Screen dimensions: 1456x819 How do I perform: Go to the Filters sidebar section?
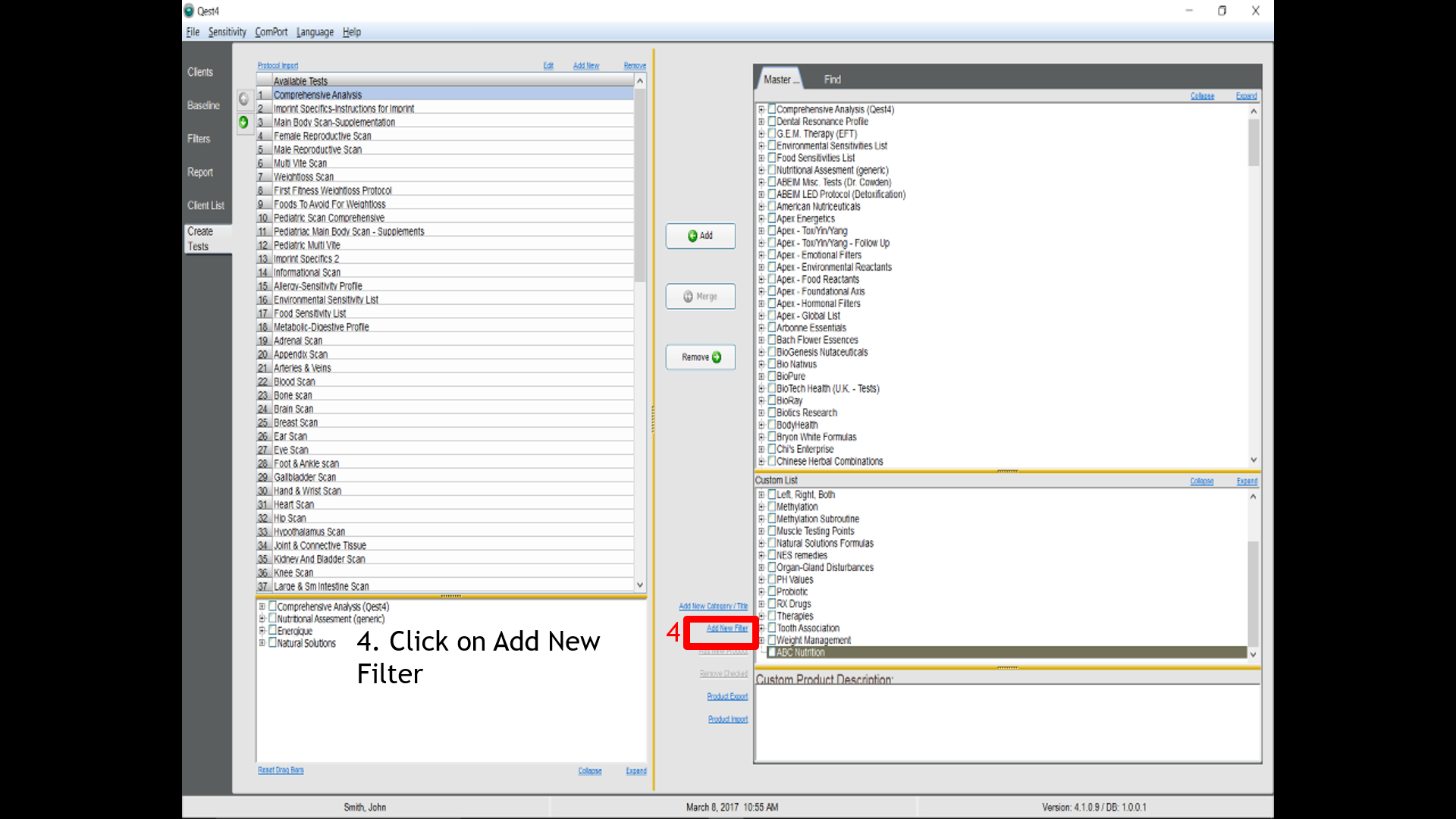pos(199,139)
